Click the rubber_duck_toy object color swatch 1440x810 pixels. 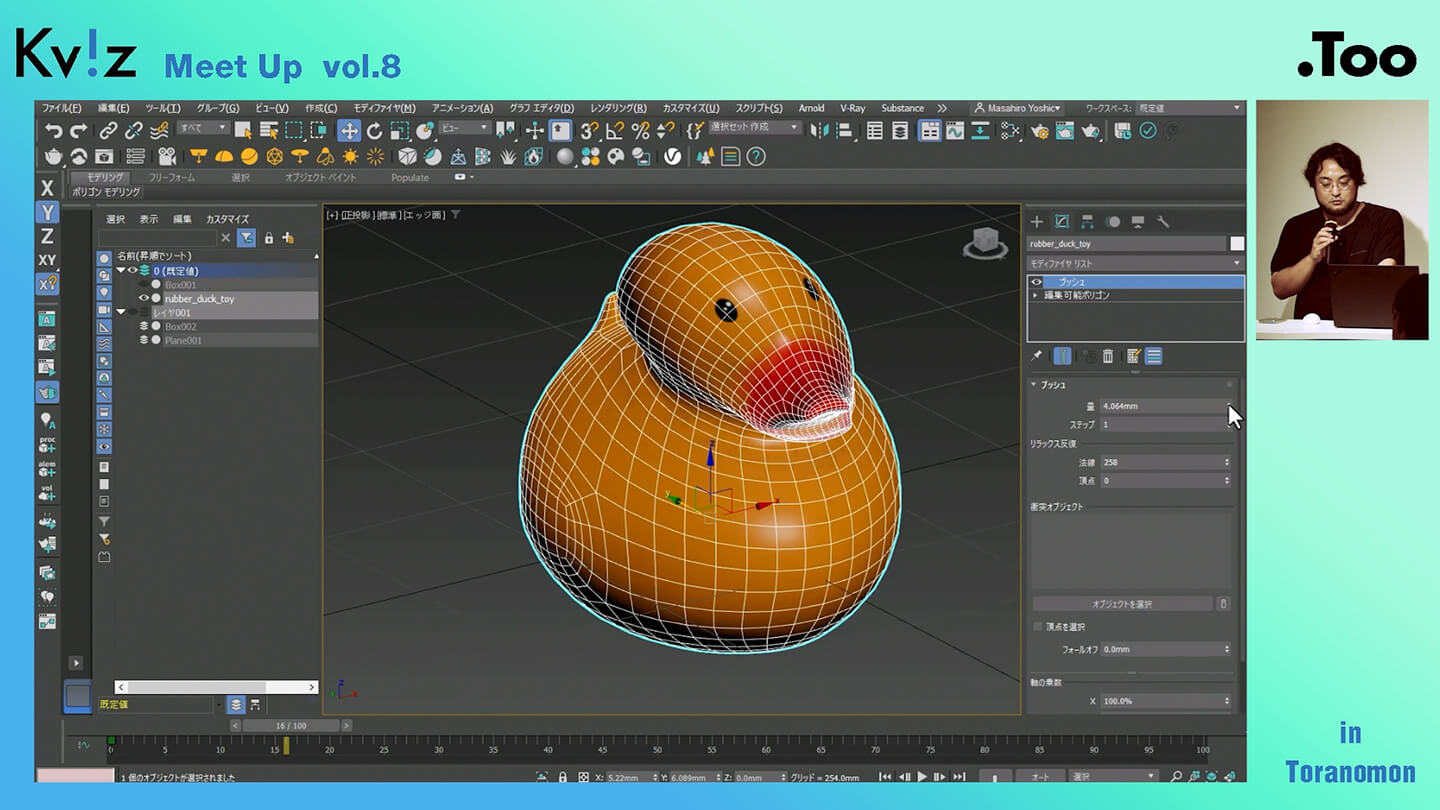point(1237,243)
